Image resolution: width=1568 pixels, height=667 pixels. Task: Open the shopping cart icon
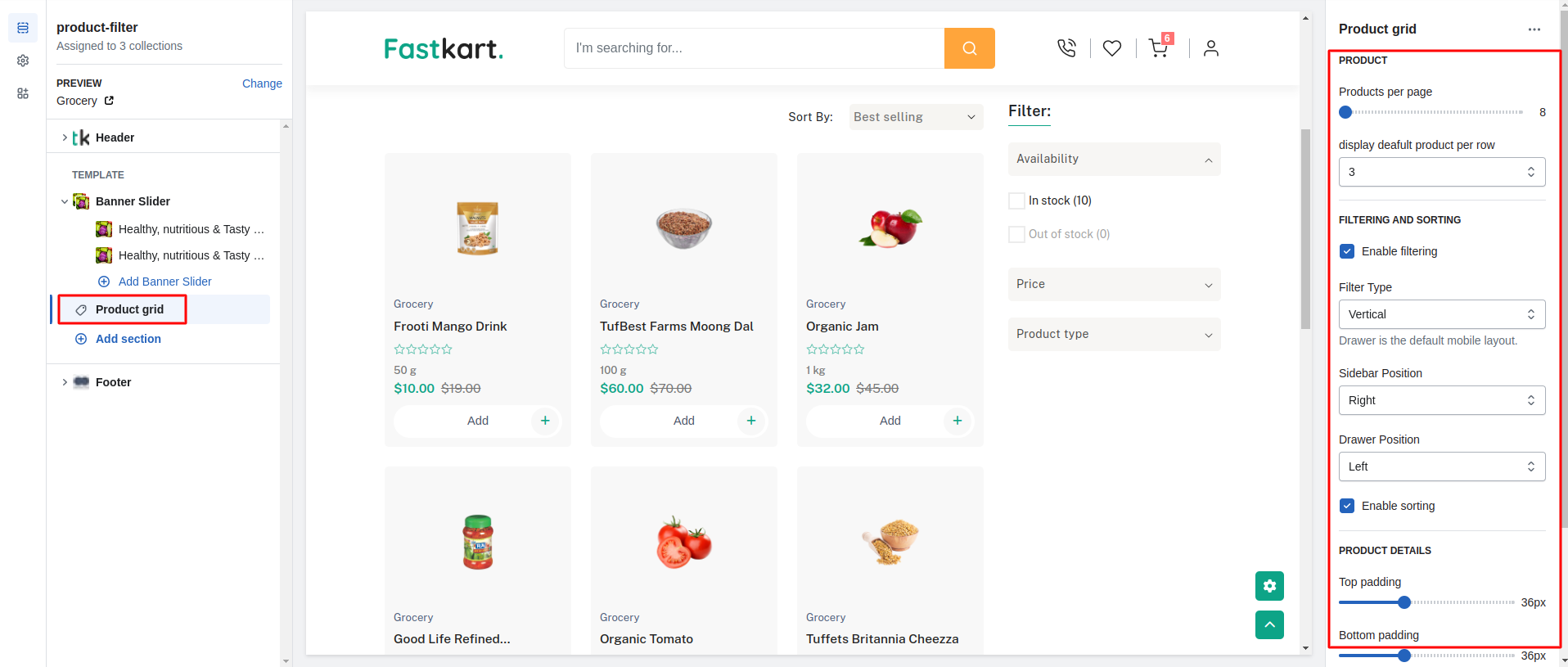pos(1158,48)
